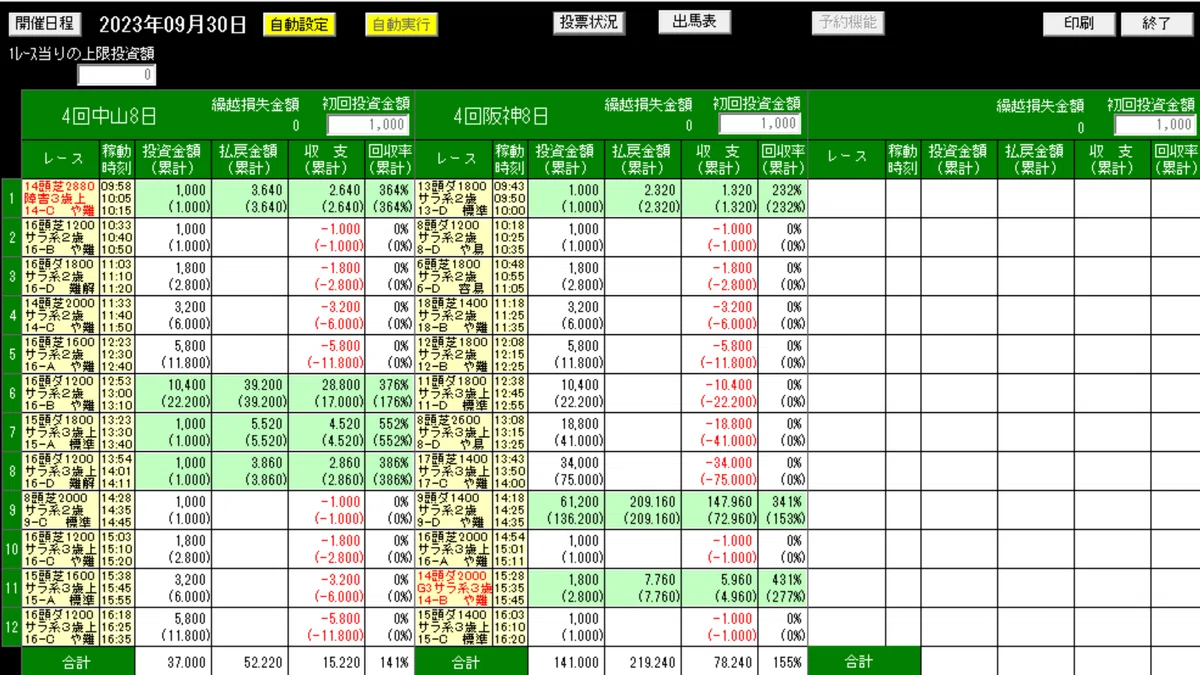Select Hanshin investment cell 34,000
The image size is (1200, 675).
(x=566, y=472)
